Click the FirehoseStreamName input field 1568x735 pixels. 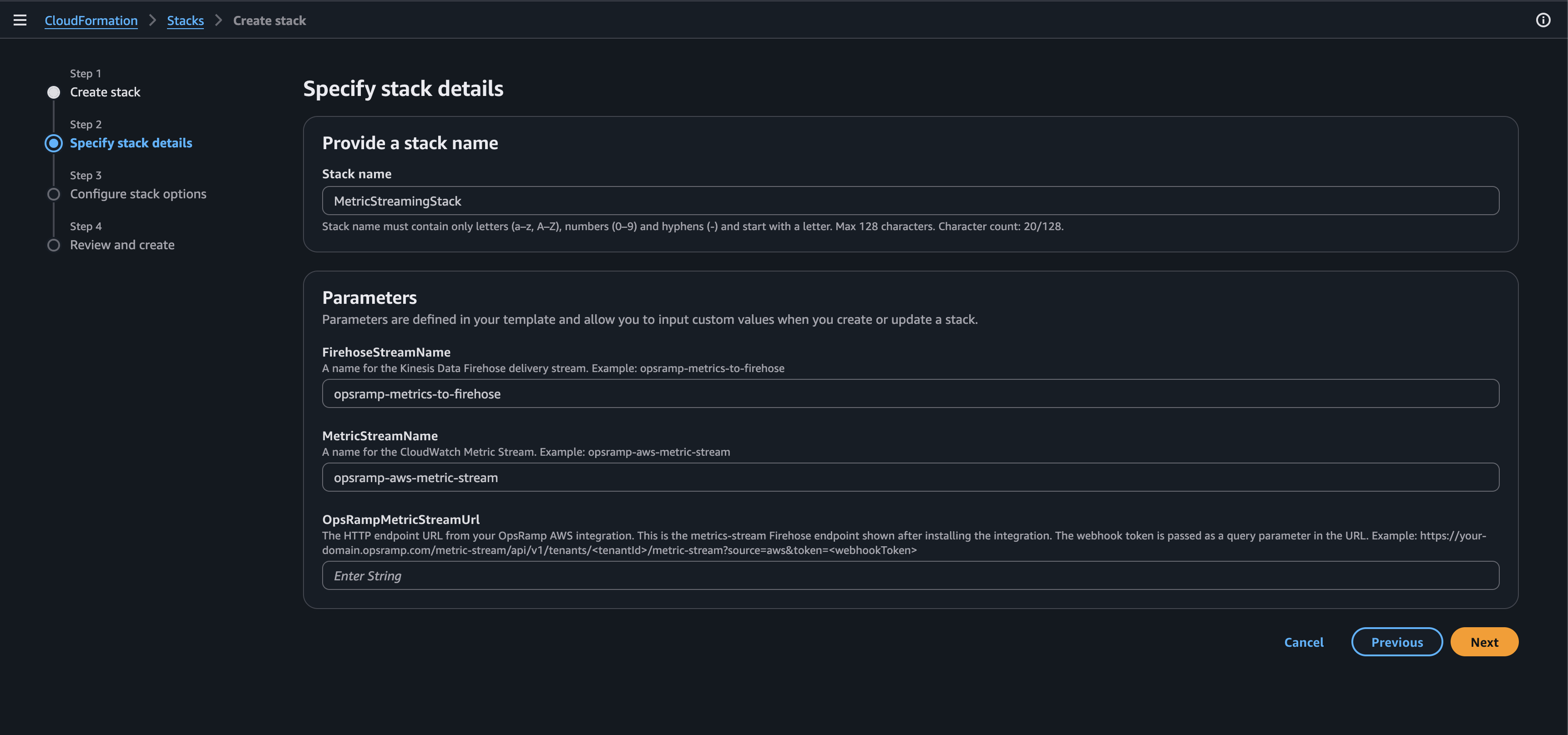(x=910, y=394)
